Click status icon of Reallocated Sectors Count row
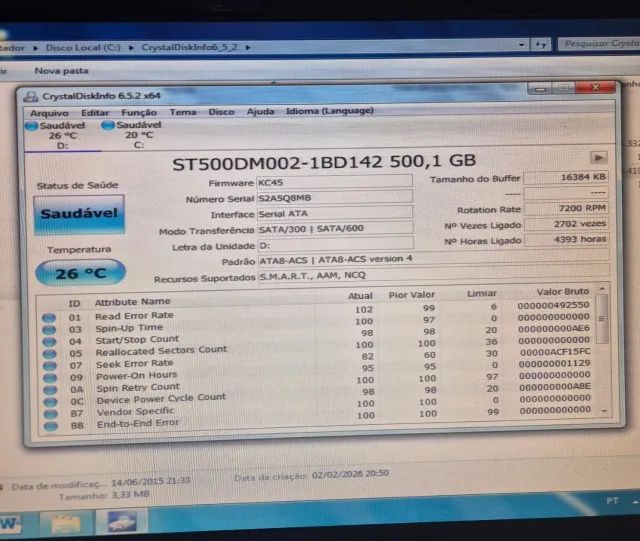This screenshot has height=541, width=640. (49, 354)
